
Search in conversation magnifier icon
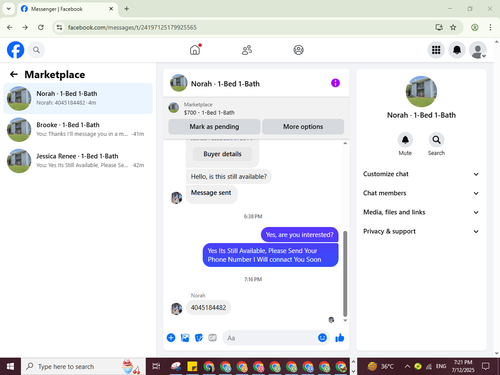436,140
